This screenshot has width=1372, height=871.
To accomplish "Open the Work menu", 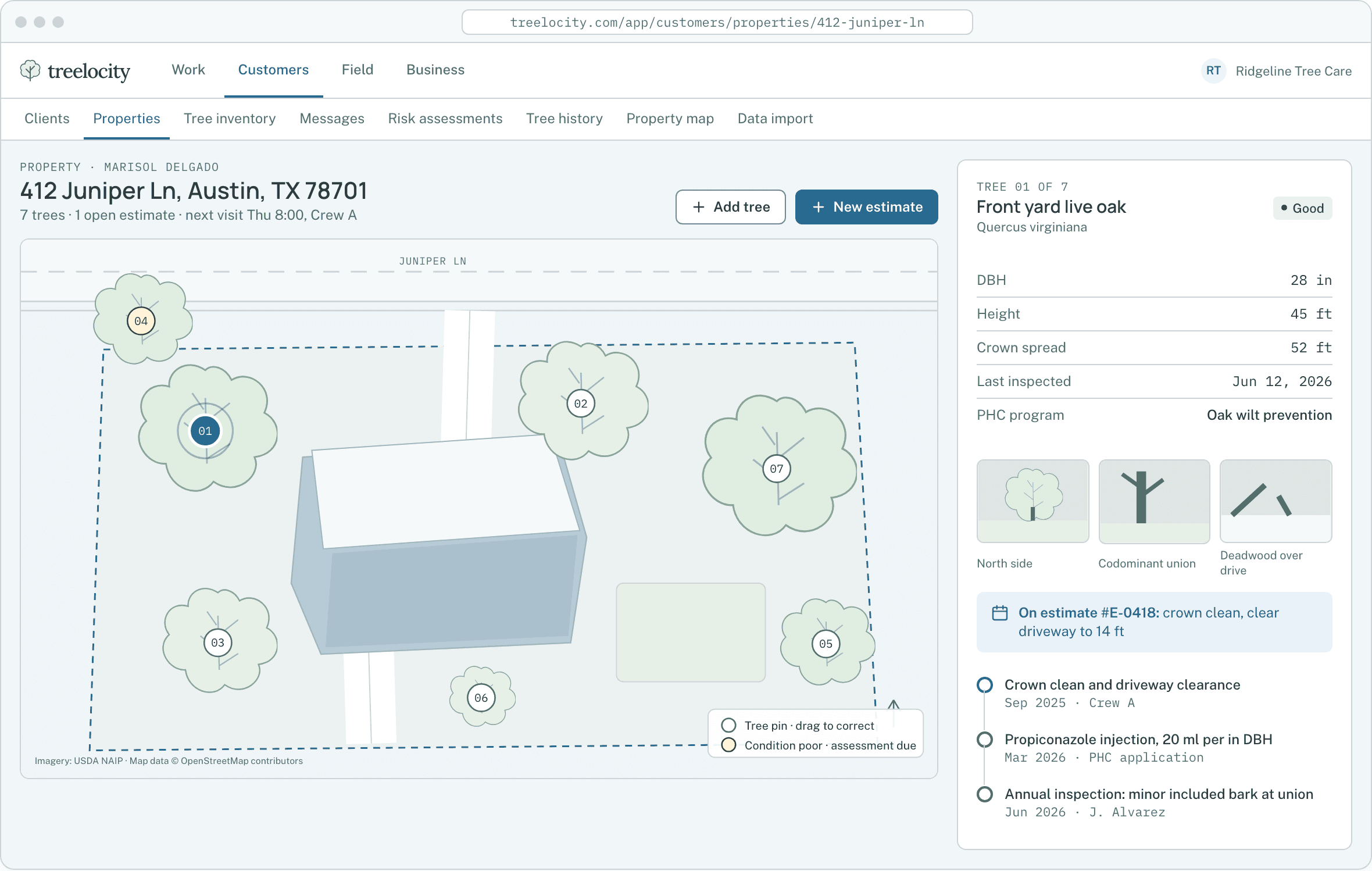I will (188, 70).
